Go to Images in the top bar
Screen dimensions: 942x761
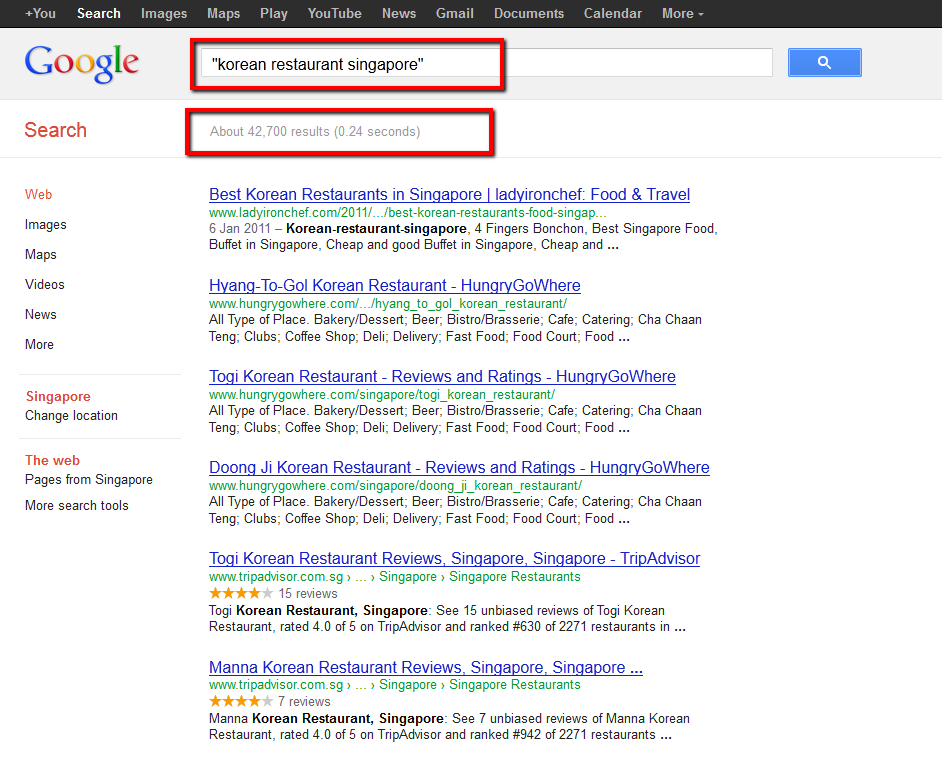[x=164, y=13]
